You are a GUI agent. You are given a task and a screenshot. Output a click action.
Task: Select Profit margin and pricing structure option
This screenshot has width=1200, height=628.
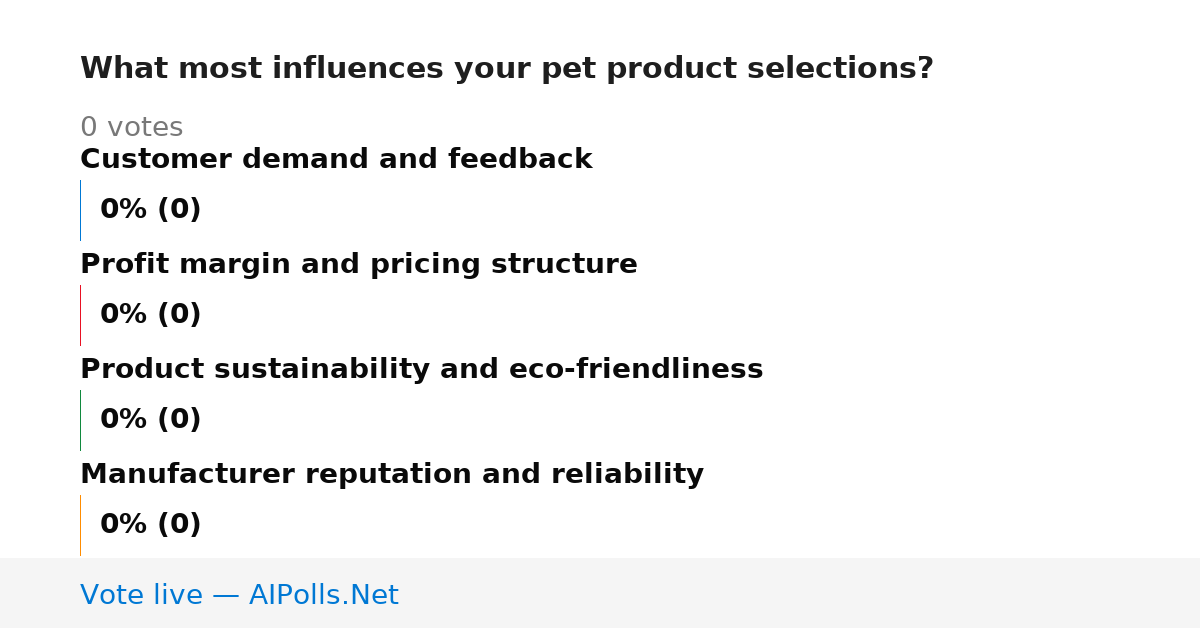[x=359, y=264]
